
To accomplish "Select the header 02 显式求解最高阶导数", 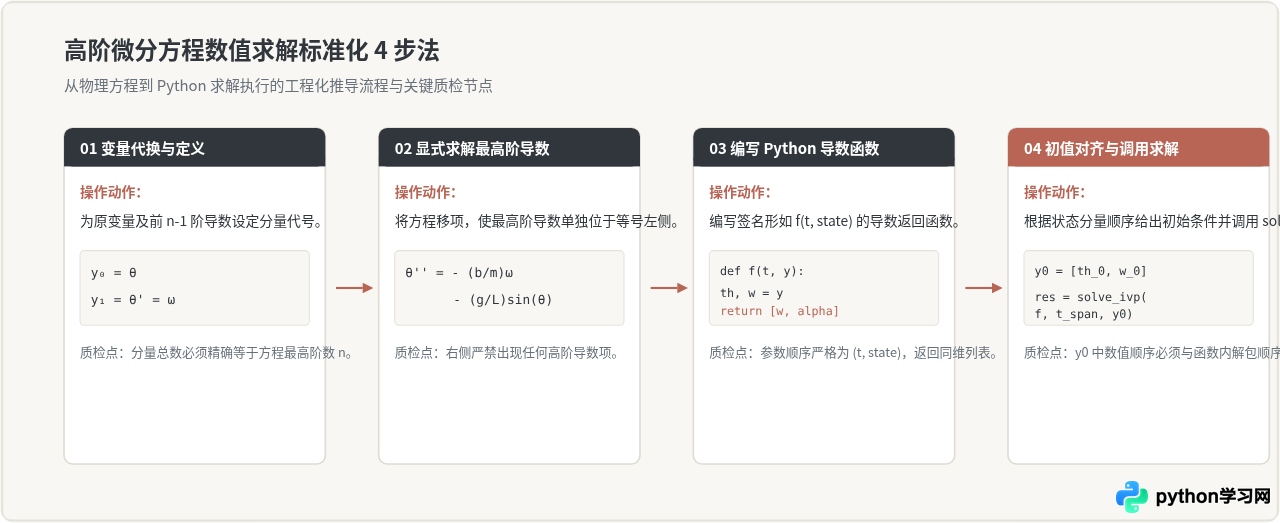I will (x=509, y=148).
